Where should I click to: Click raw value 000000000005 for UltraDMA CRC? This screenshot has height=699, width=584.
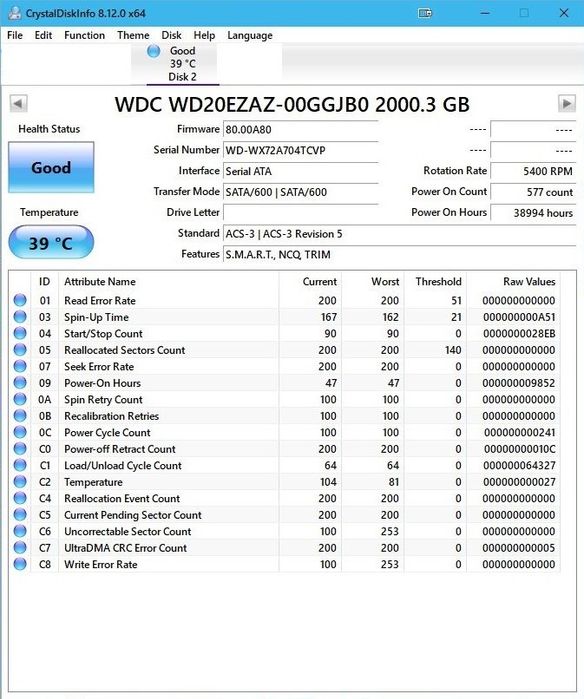point(519,548)
